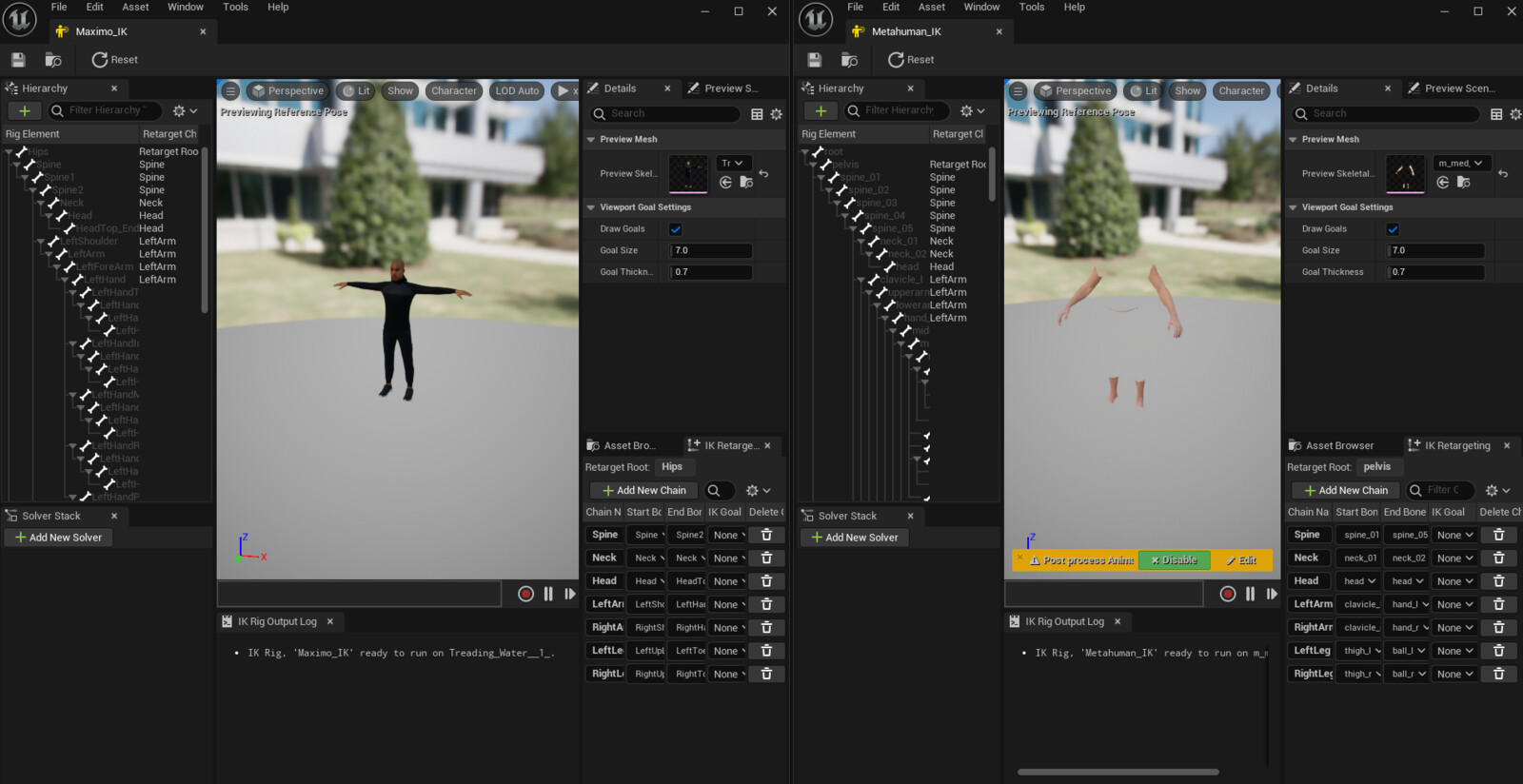Viewport: 1523px width, 784px height.
Task: Click green add button in Metahuman_IK Hierarchy
Action: [821, 111]
